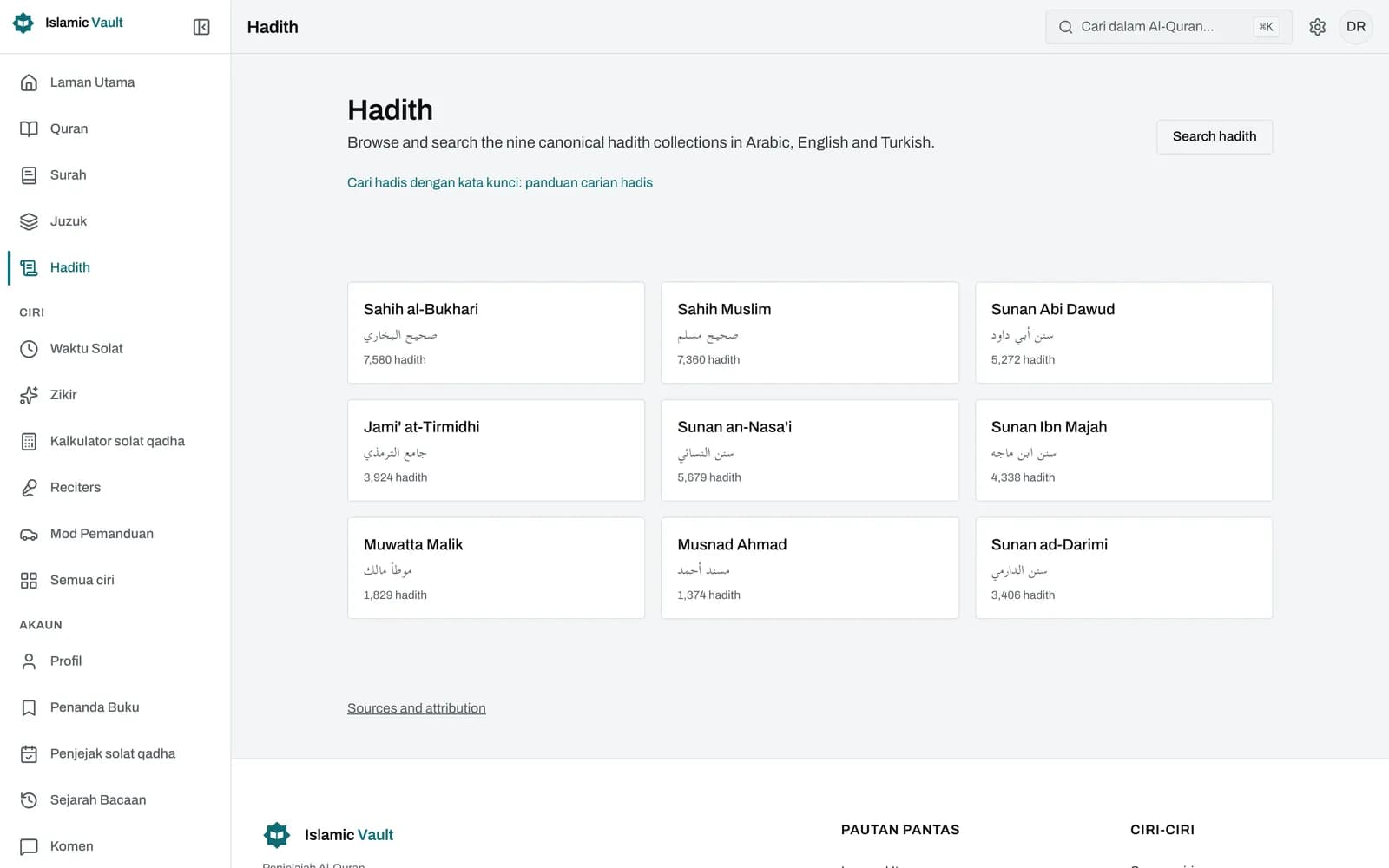Click the Search hadith button

click(1214, 136)
